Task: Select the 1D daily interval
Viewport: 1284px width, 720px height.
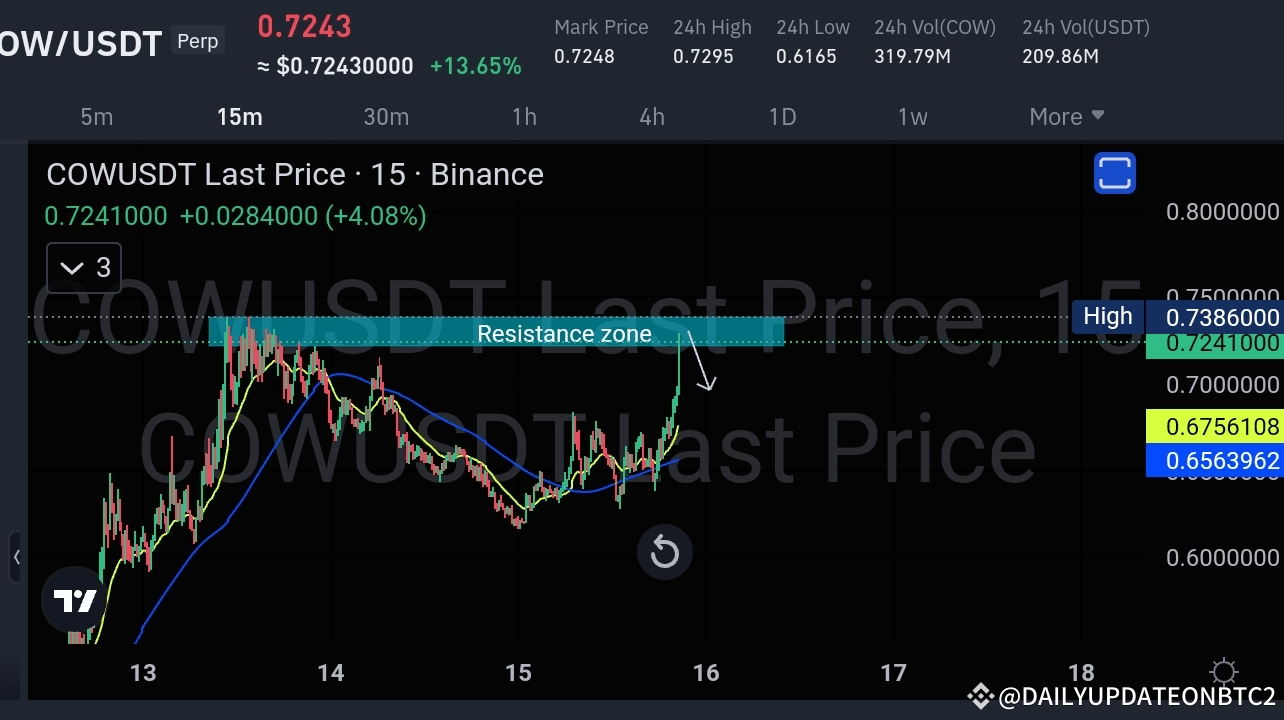Action: 782,116
